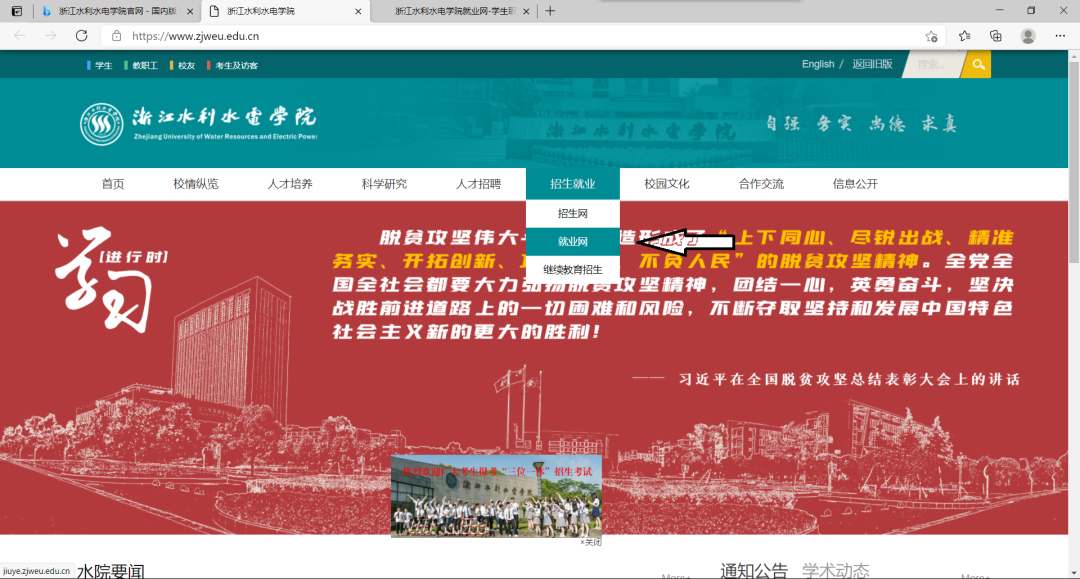Click the vertical scrollbar thumb
The image size is (1080, 579).
[1074, 162]
